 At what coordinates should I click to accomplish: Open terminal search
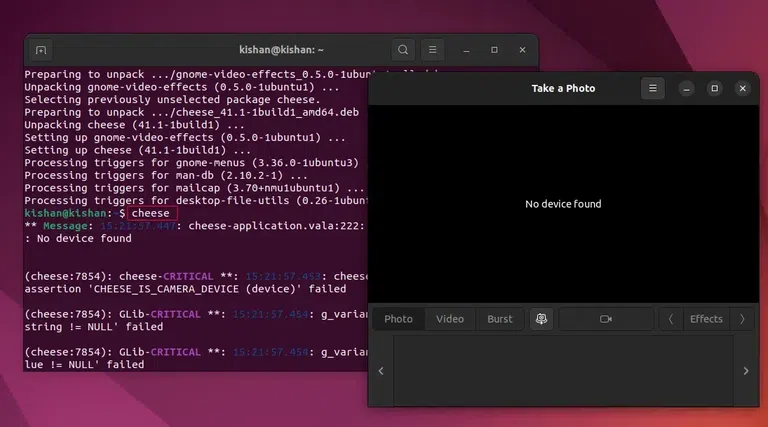click(403, 50)
